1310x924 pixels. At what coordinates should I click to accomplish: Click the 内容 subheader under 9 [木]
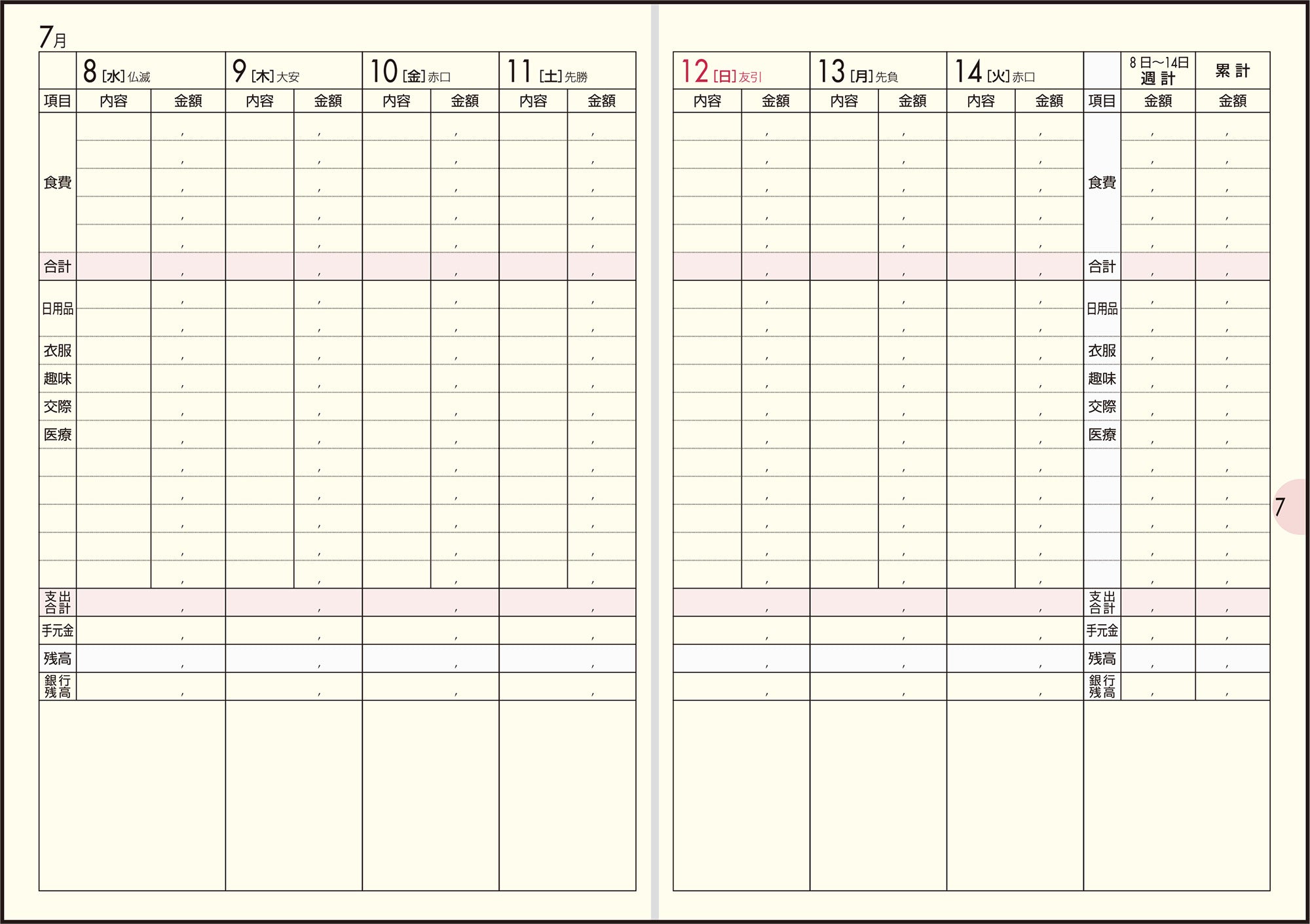click(x=259, y=101)
